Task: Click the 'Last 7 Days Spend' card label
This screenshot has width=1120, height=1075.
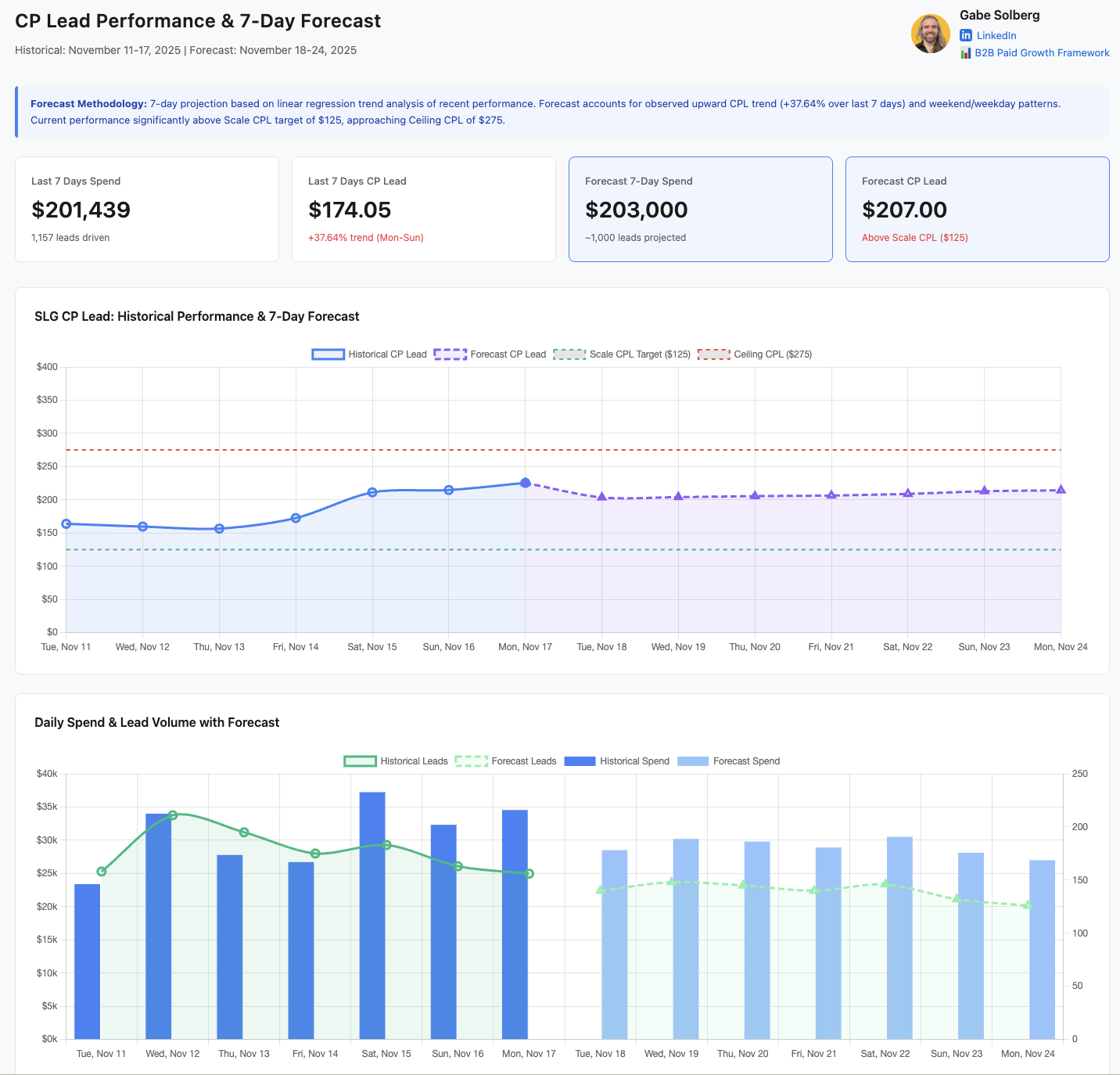Action: pos(76,182)
